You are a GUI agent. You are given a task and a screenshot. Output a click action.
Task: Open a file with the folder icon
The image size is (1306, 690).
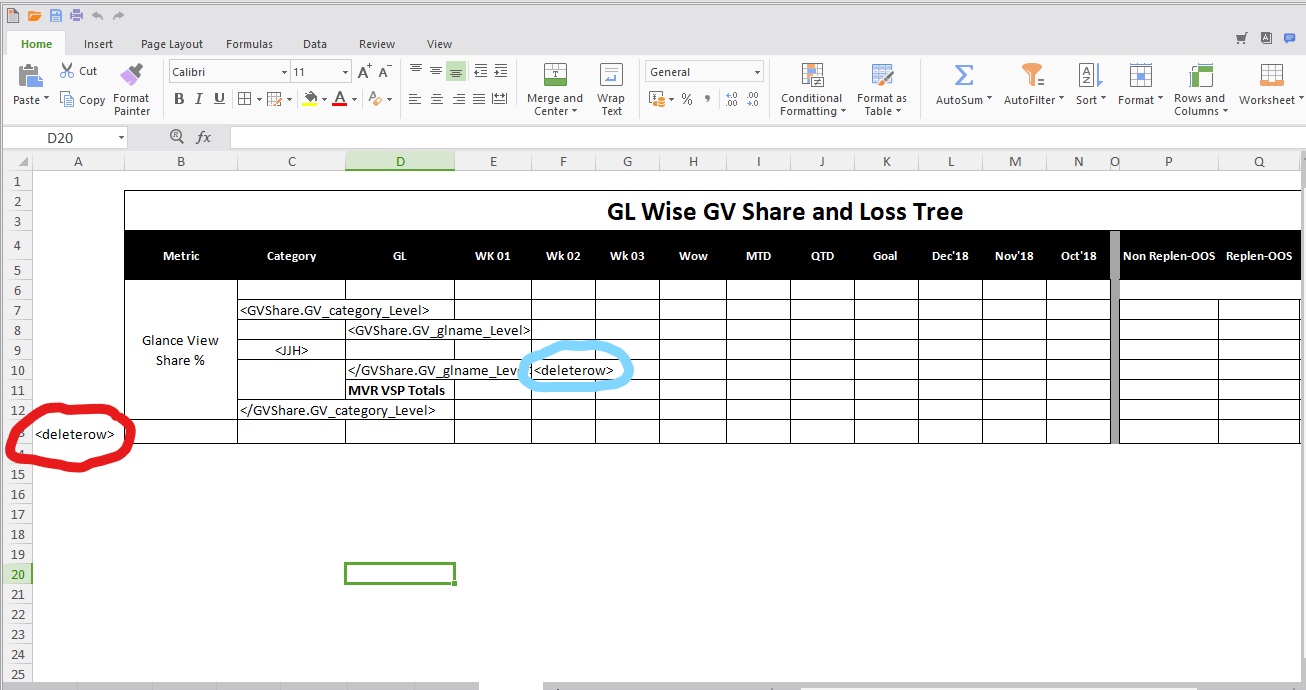click(34, 15)
